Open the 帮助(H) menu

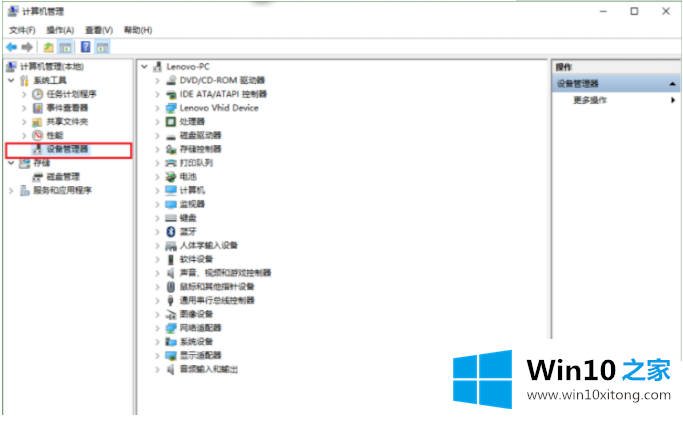pos(138,30)
